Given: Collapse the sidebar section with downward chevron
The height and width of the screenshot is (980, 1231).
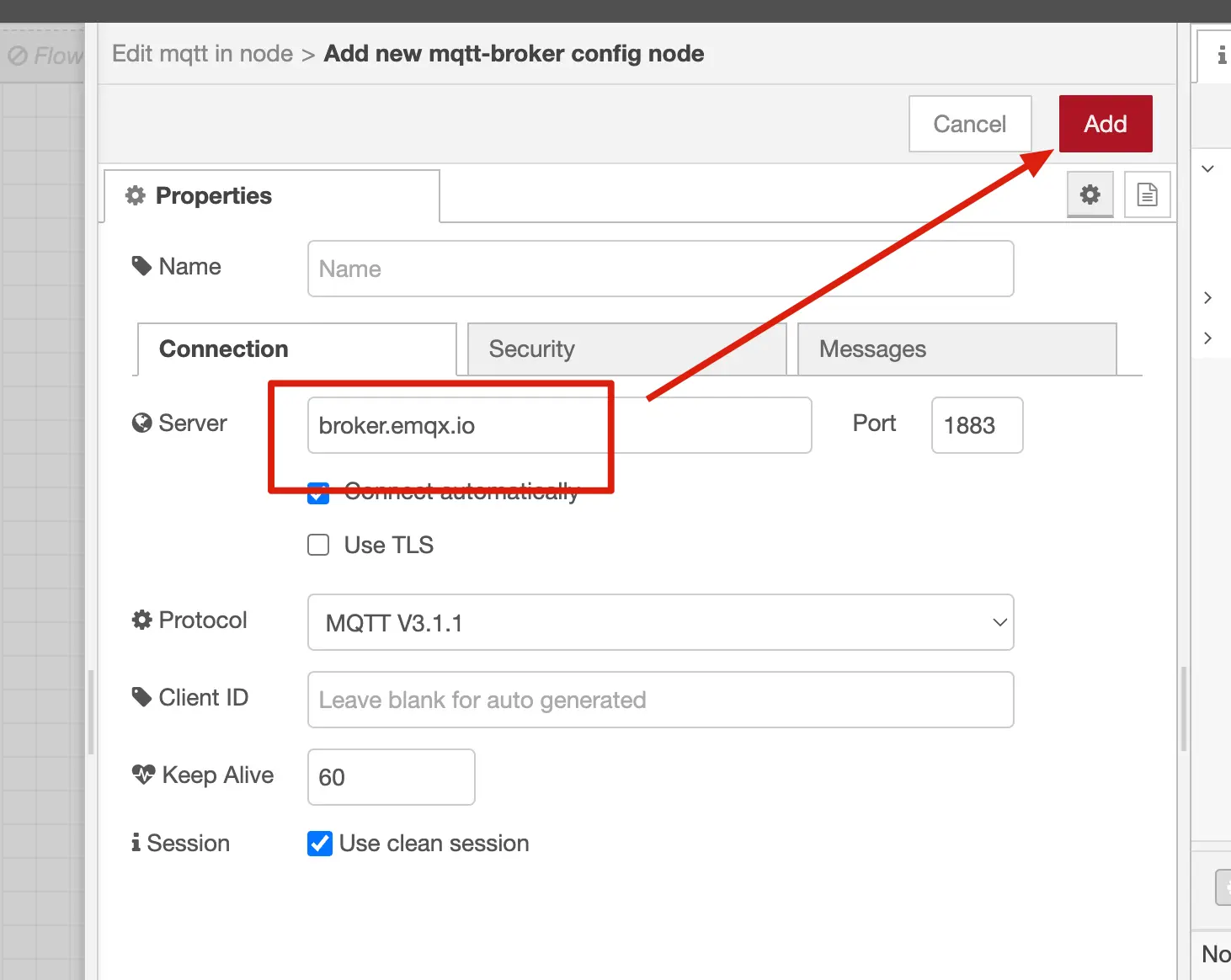Looking at the screenshot, I should [x=1208, y=168].
